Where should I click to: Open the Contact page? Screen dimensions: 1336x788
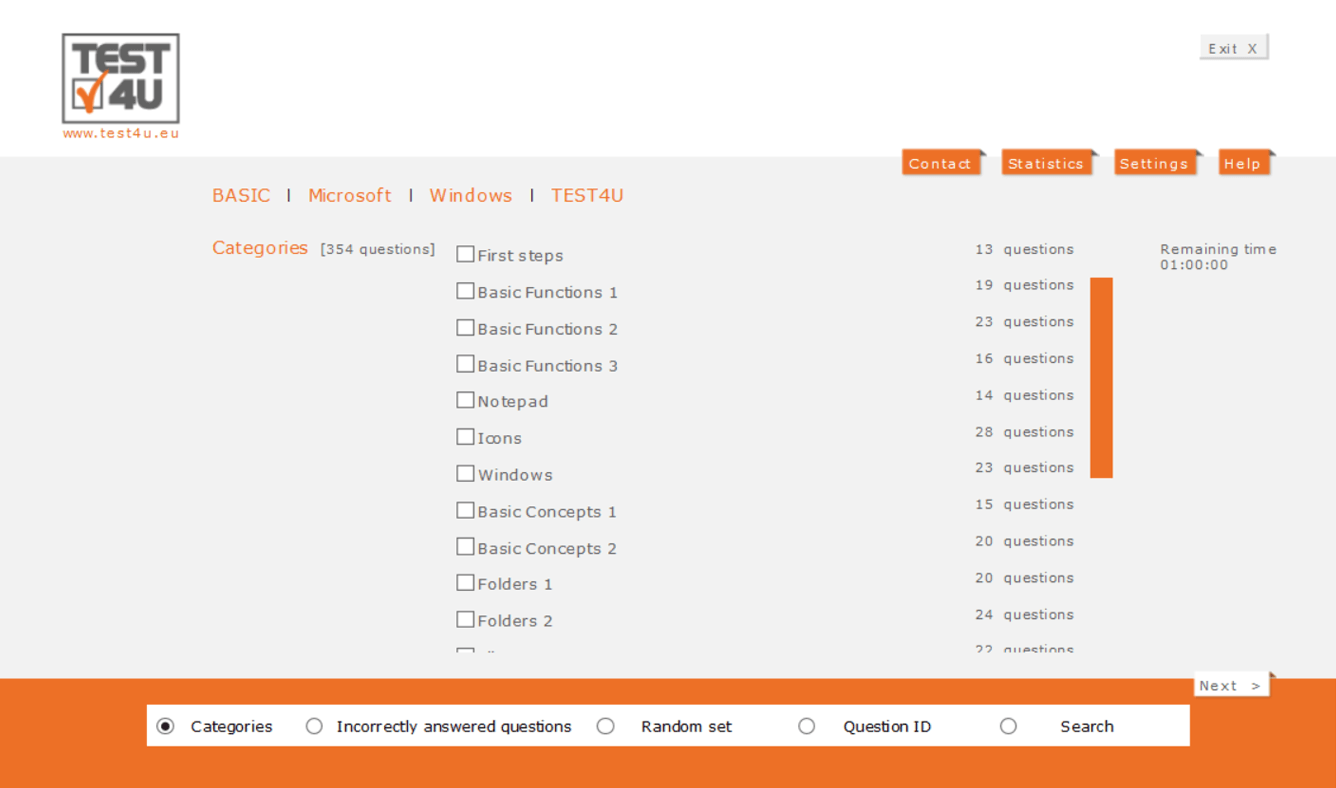click(x=940, y=163)
